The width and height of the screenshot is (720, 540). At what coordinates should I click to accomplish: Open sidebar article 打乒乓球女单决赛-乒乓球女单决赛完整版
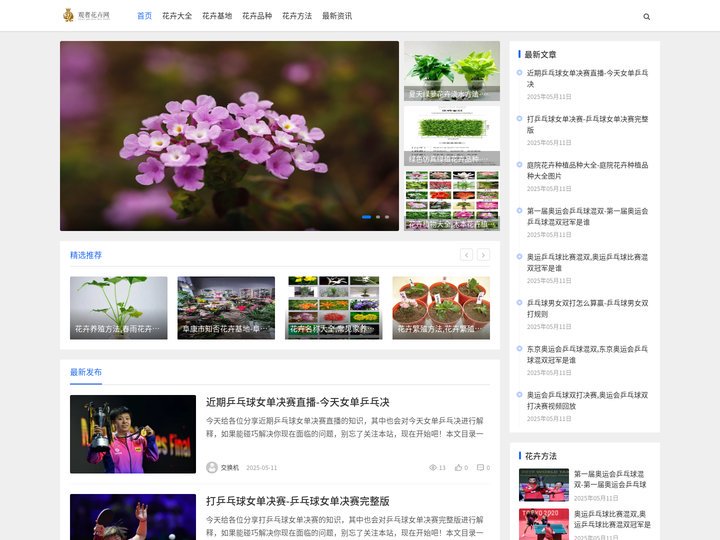coord(587,124)
